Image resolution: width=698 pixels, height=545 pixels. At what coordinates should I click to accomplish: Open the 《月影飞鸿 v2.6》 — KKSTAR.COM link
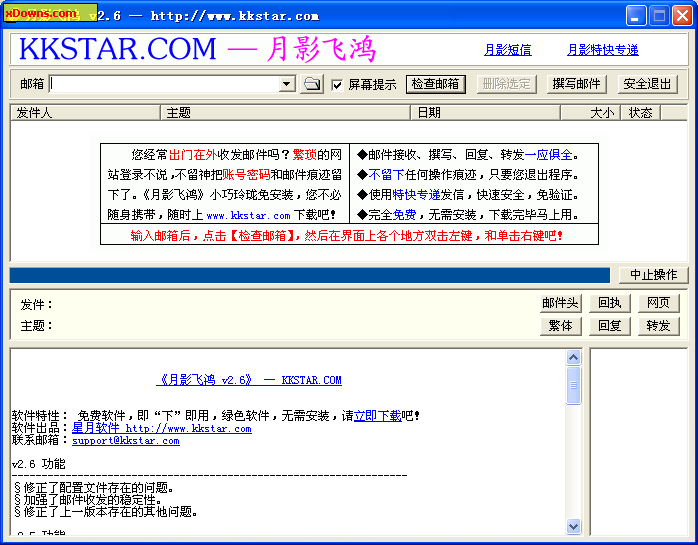(x=249, y=380)
